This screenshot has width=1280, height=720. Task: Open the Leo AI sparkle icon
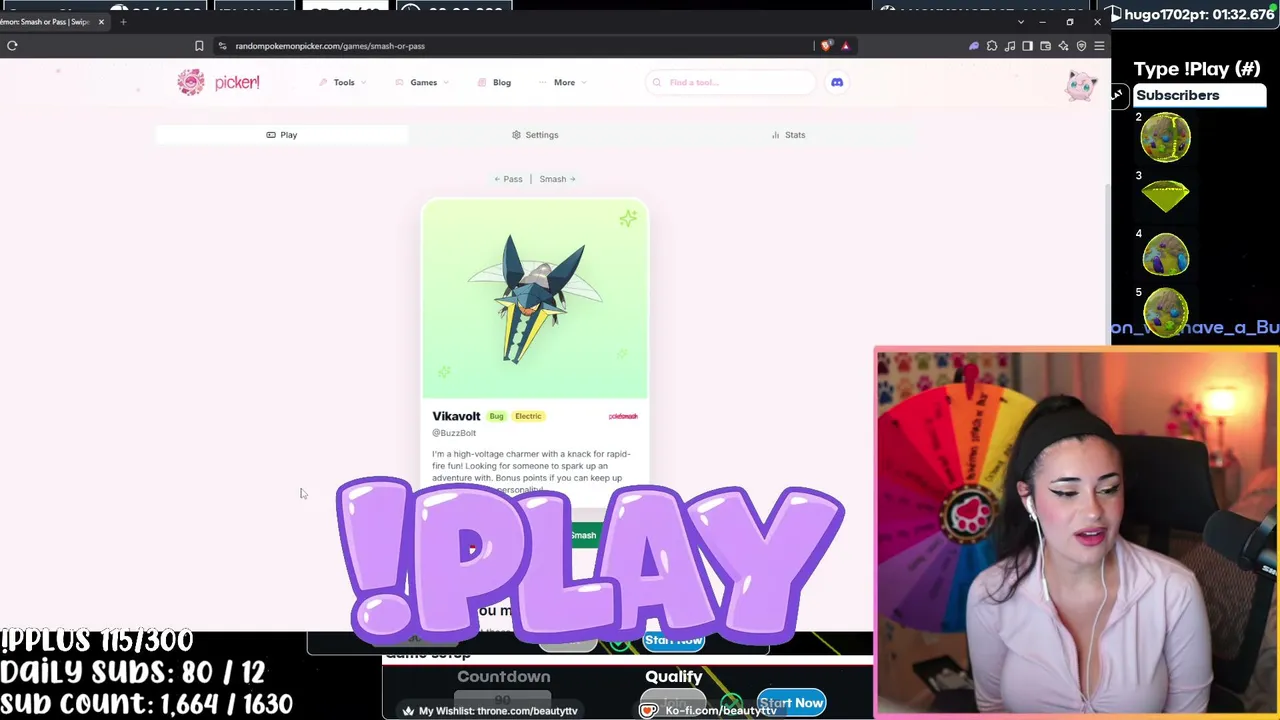tap(1063, 45)
